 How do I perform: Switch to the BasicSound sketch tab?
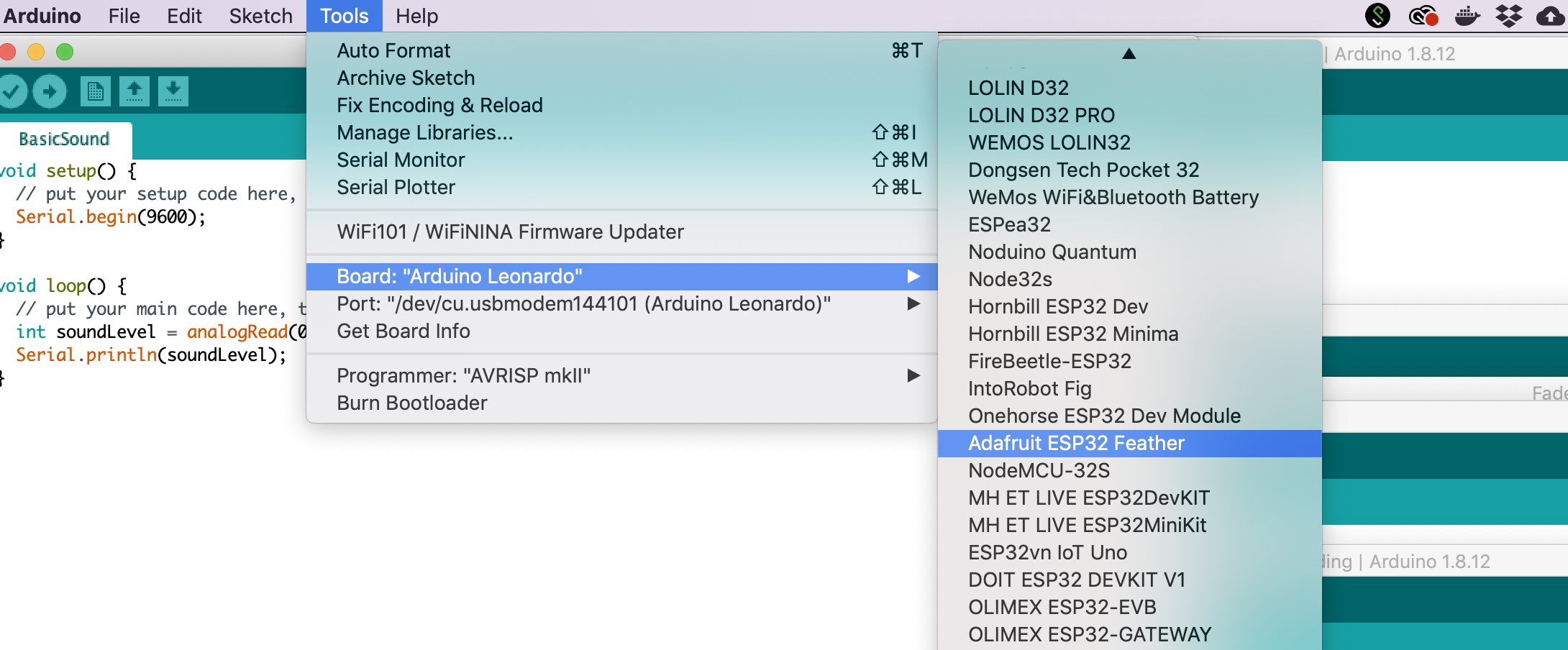(x=65, y=139)
